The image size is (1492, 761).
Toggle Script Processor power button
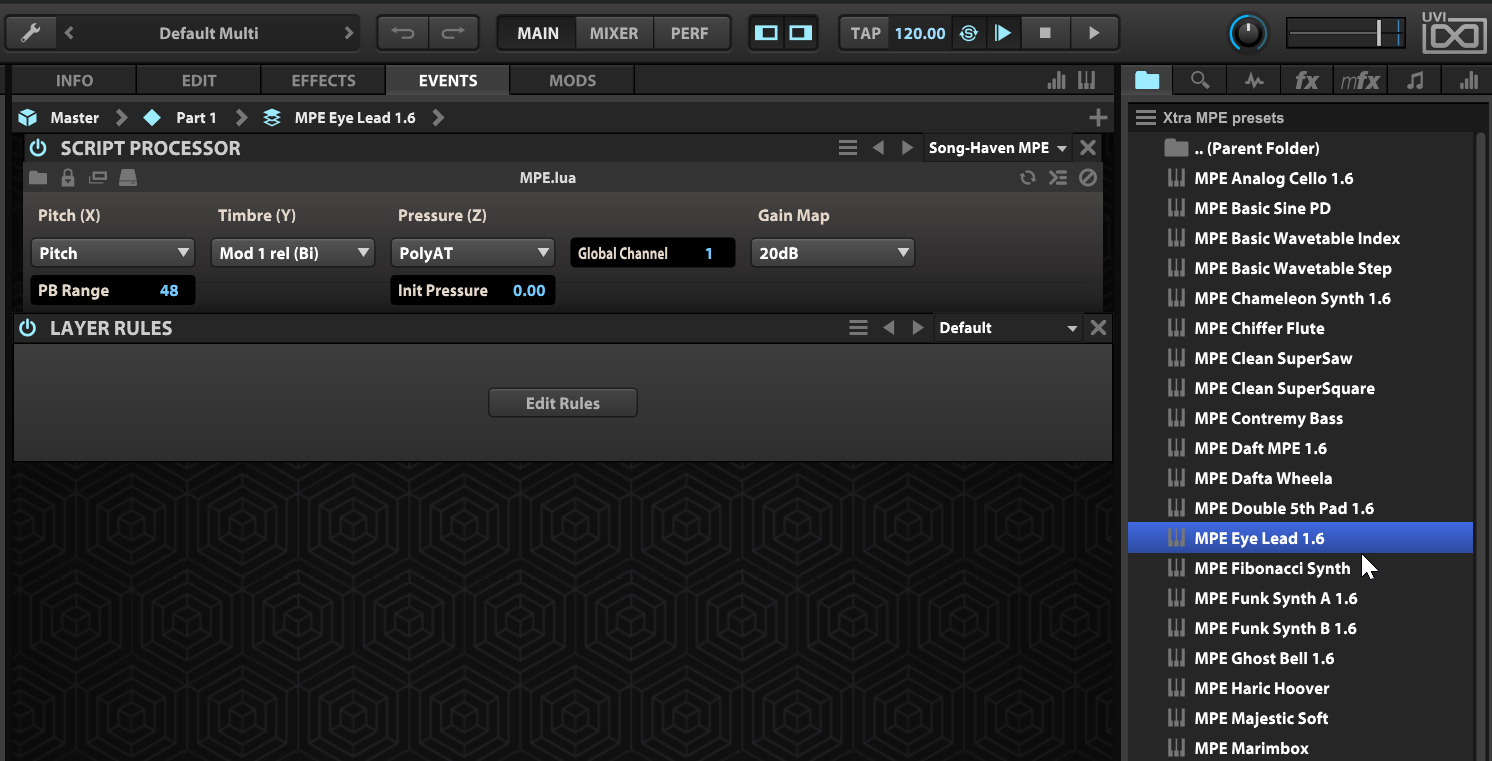pos(38,148)
